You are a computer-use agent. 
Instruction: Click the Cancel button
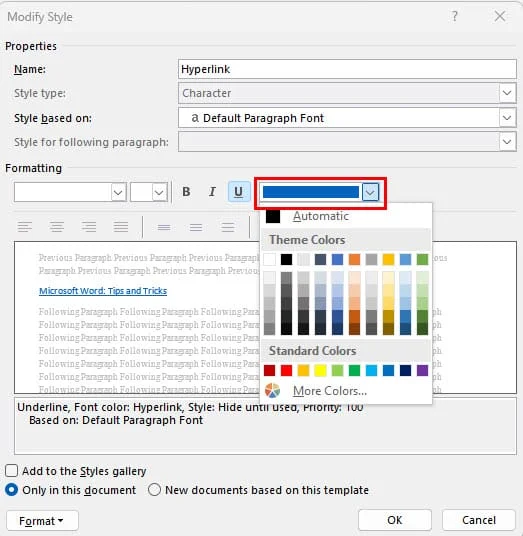pyautogui.click(x=479, y=520)
